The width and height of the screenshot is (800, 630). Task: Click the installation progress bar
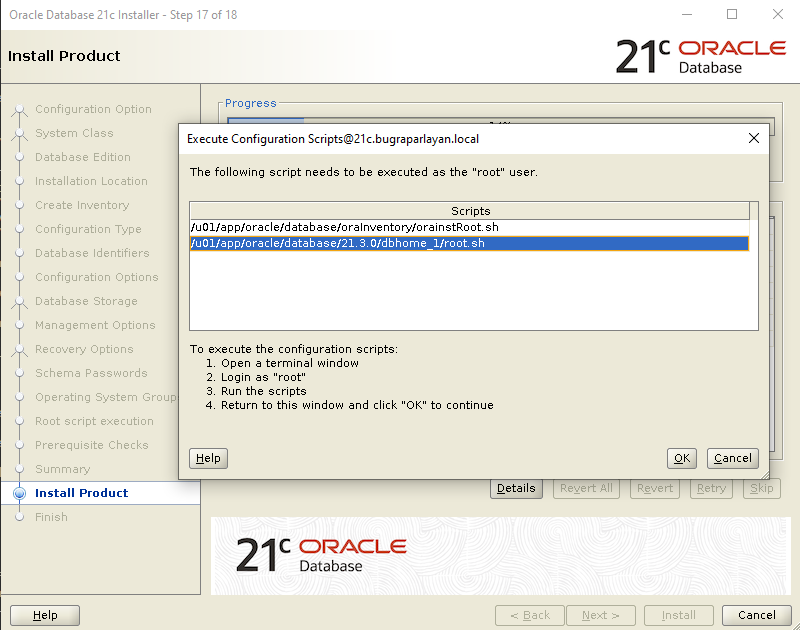click(x=501, y=120)
